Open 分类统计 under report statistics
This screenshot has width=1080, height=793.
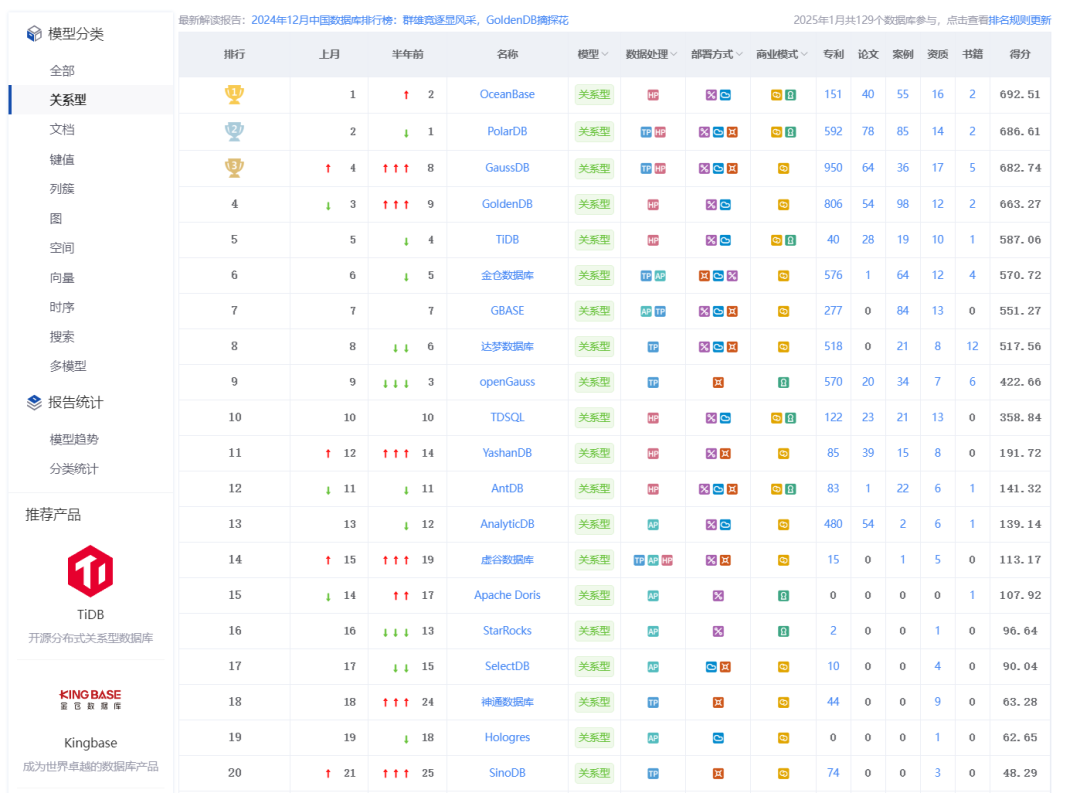74,468
